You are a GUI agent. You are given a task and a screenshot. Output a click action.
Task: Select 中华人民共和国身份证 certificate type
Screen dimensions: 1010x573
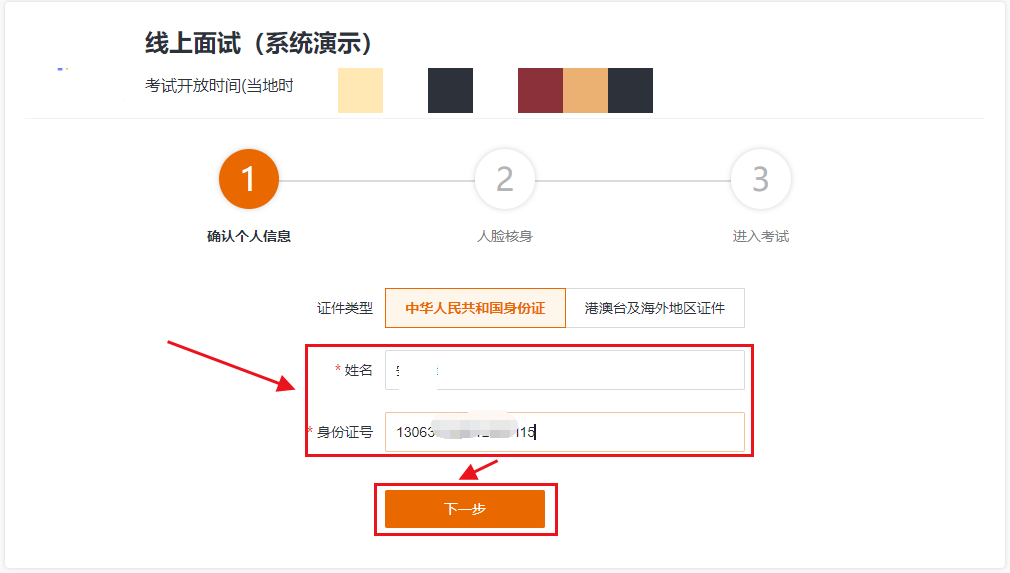[475, 308]
